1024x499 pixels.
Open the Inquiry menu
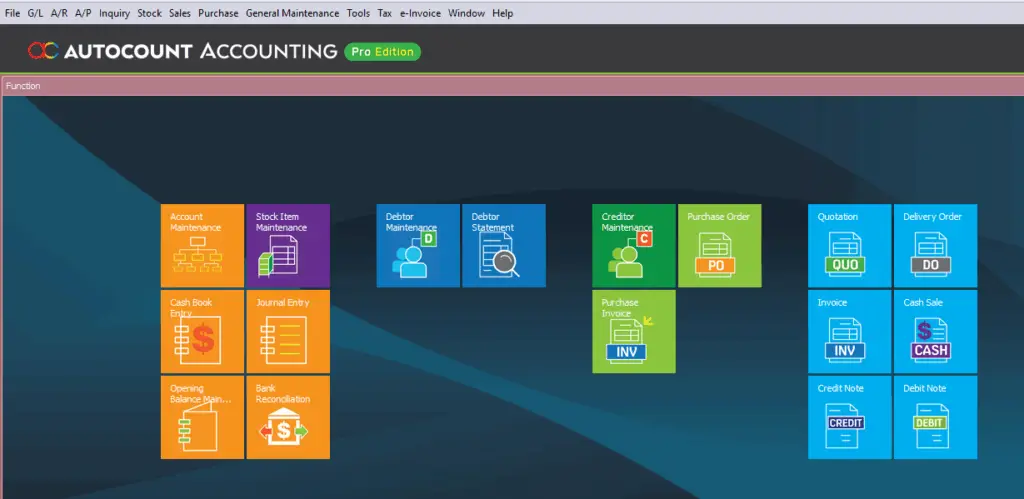114,13
